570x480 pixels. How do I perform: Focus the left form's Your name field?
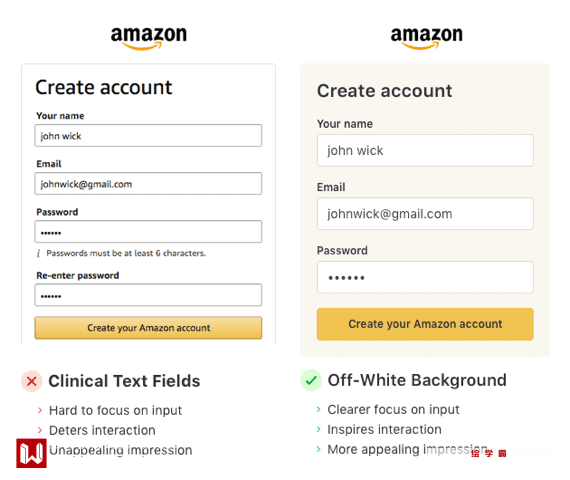(x=148, y=136)
